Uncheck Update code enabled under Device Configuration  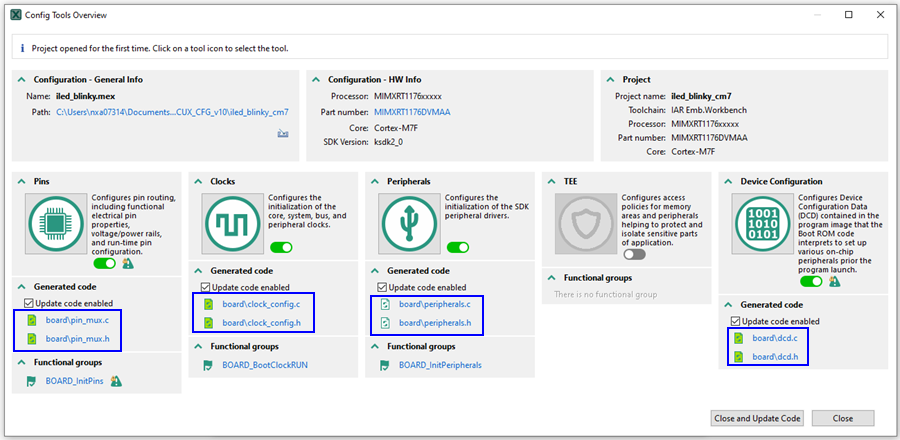736,321
